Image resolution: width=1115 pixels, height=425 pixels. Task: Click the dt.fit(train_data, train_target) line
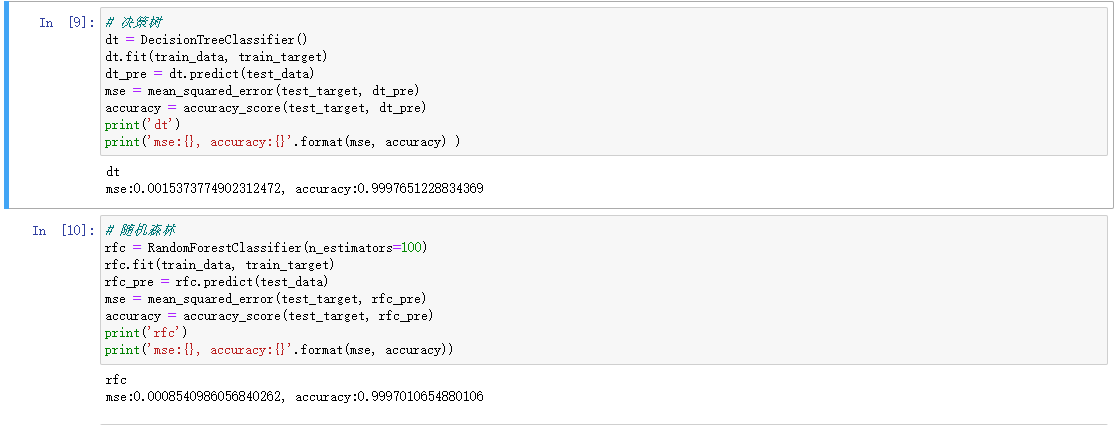click(x=215, y=56)
